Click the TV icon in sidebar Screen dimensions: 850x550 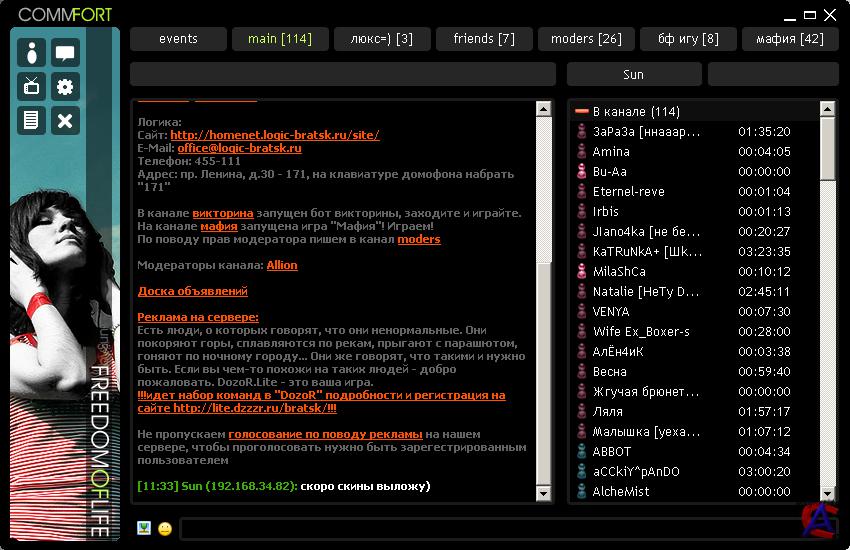click(x=32, y=87)
